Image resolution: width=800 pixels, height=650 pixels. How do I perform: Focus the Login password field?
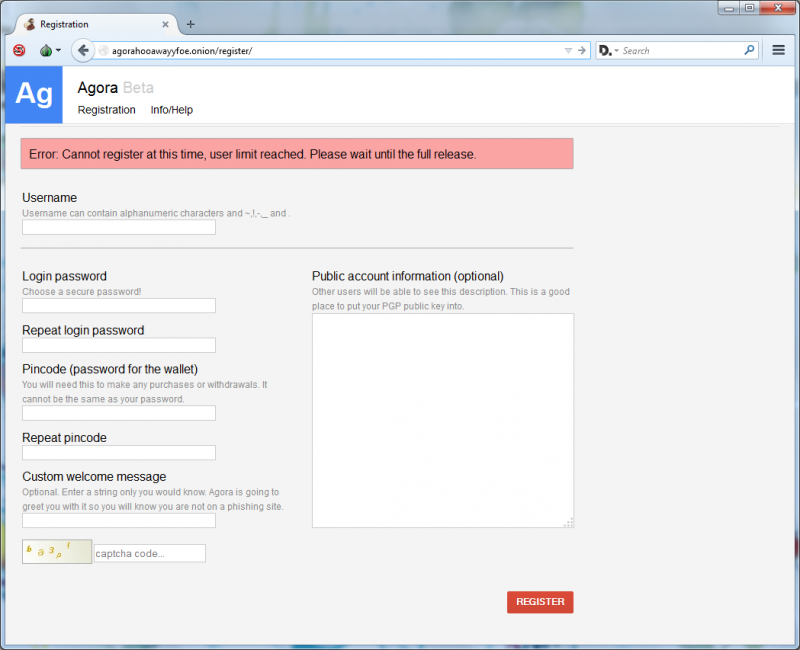pyautogui.click(x=119, y=306)
